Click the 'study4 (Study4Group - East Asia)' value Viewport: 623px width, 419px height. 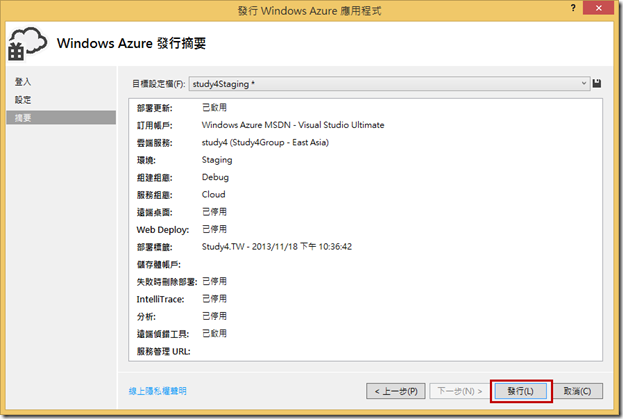pyautogui.click(x=265, y=143)
